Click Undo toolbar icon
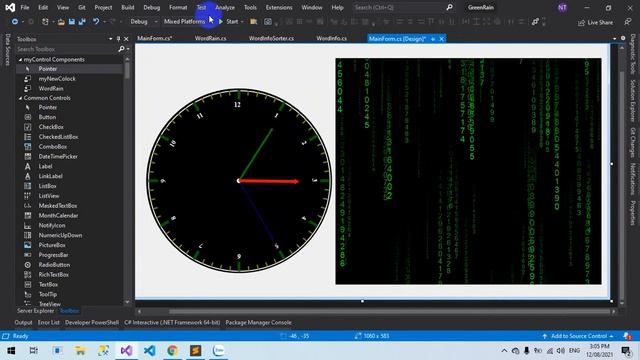The image size is (640, 360). tap(96, 22)
